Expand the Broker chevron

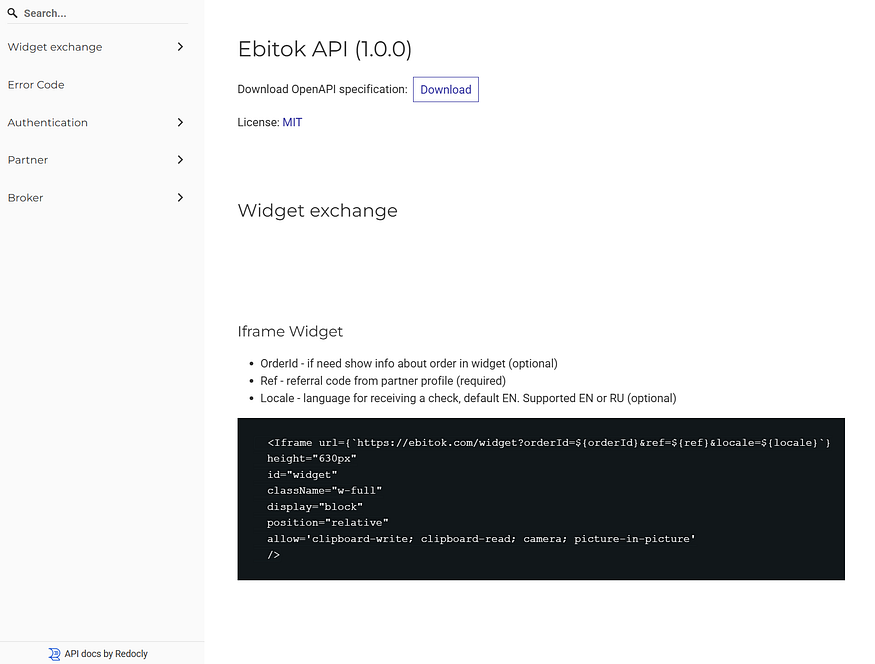point(180,198)
